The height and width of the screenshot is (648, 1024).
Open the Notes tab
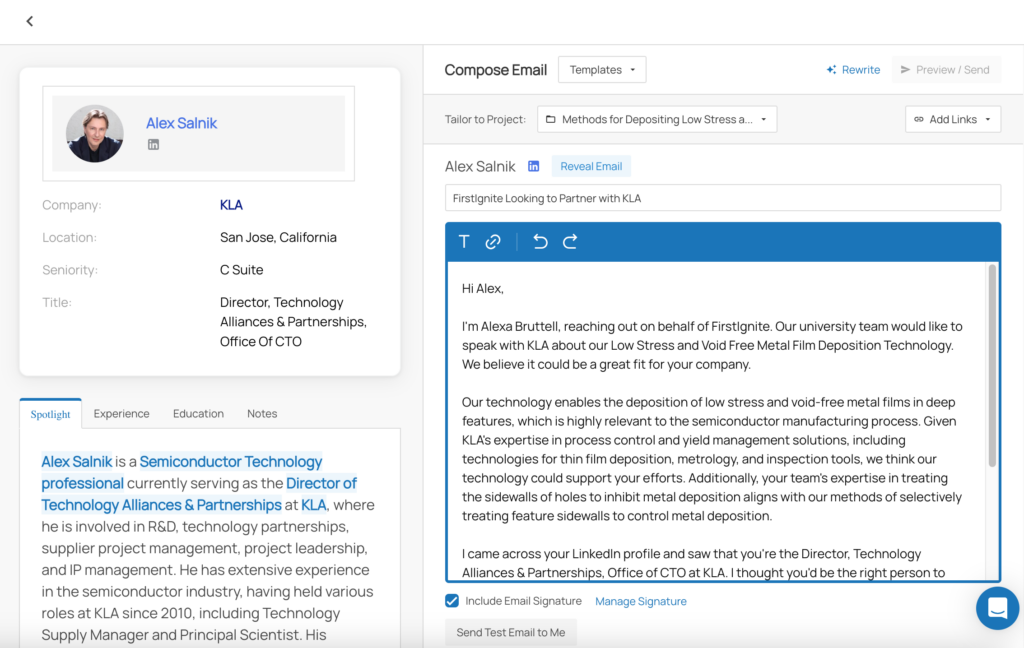[x=262, y=414]
